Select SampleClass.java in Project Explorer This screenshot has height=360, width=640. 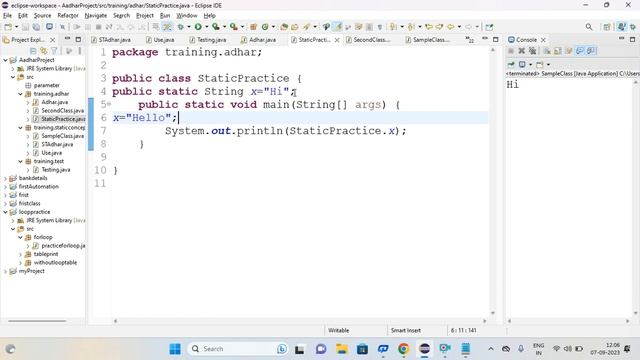pos(62,136)
